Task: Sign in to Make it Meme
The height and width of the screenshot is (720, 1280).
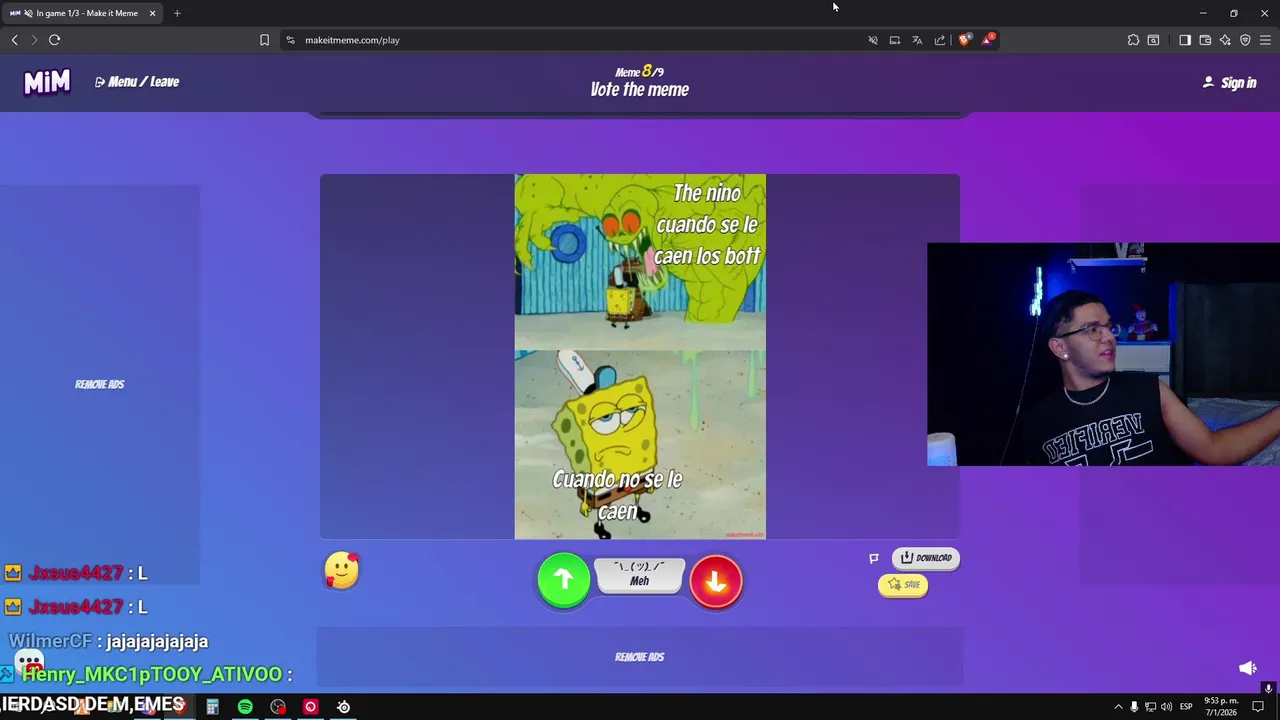Action: pos(1230,83)
